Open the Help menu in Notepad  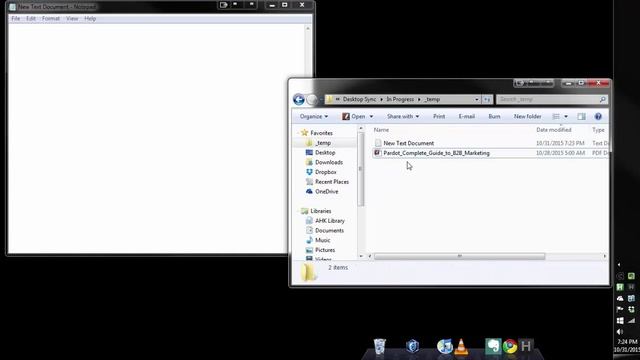(x=90, y=19)
